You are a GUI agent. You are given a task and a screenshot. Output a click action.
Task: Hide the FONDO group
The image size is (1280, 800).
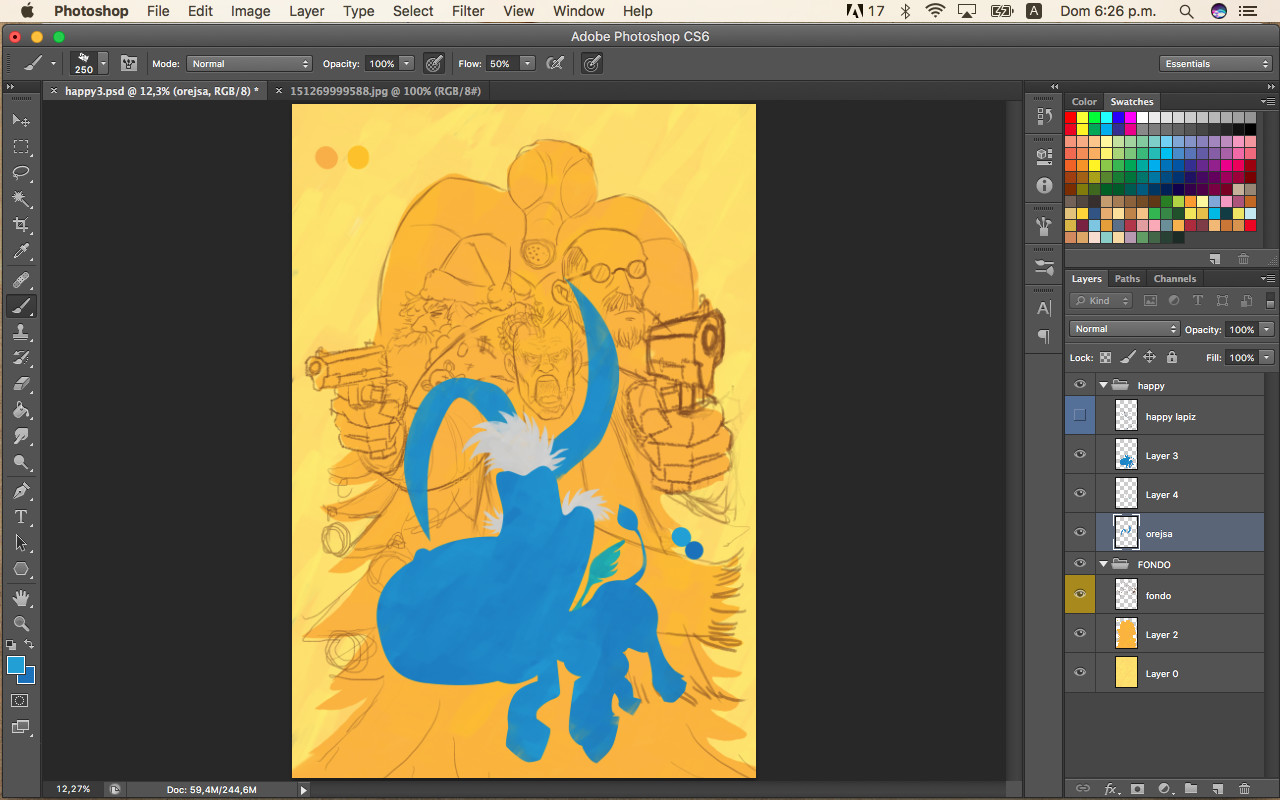1080,564
